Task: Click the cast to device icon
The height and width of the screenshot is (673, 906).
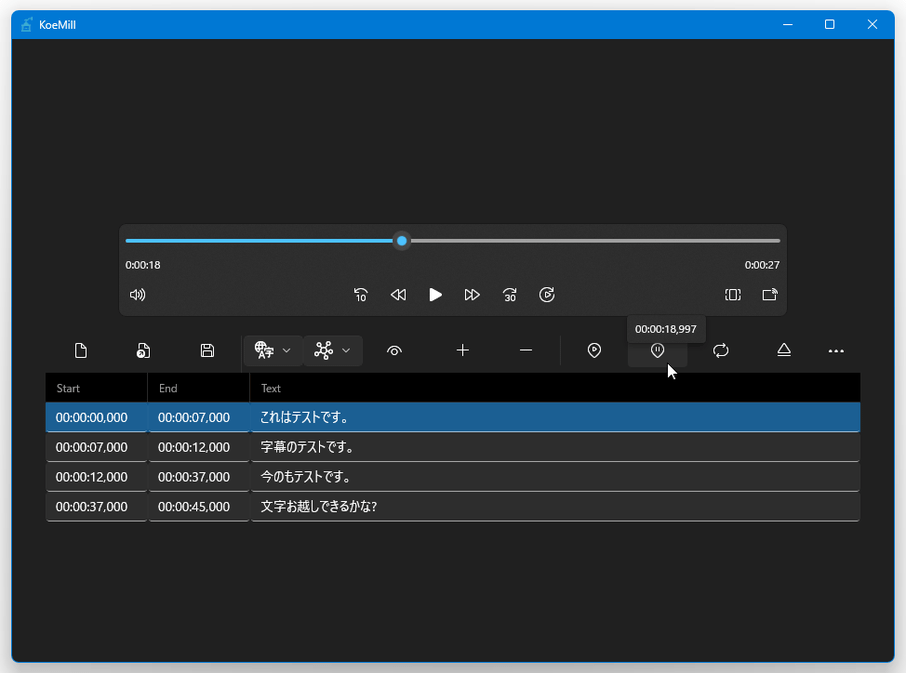Action: click(769, 295)
